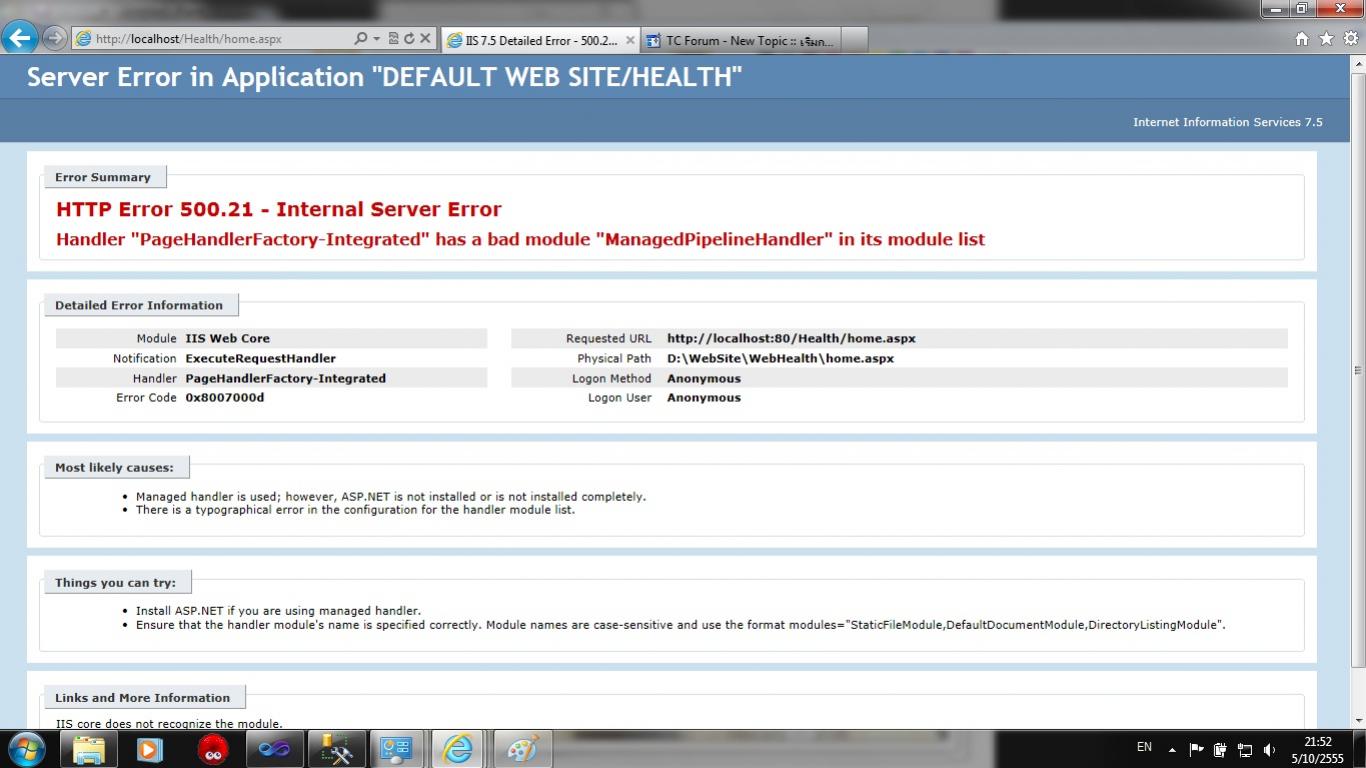The width and height of the screenshot is (1366, 768).
Task: Switch to the IIS 7.5 Detailed Error tab
Action: 540,40
